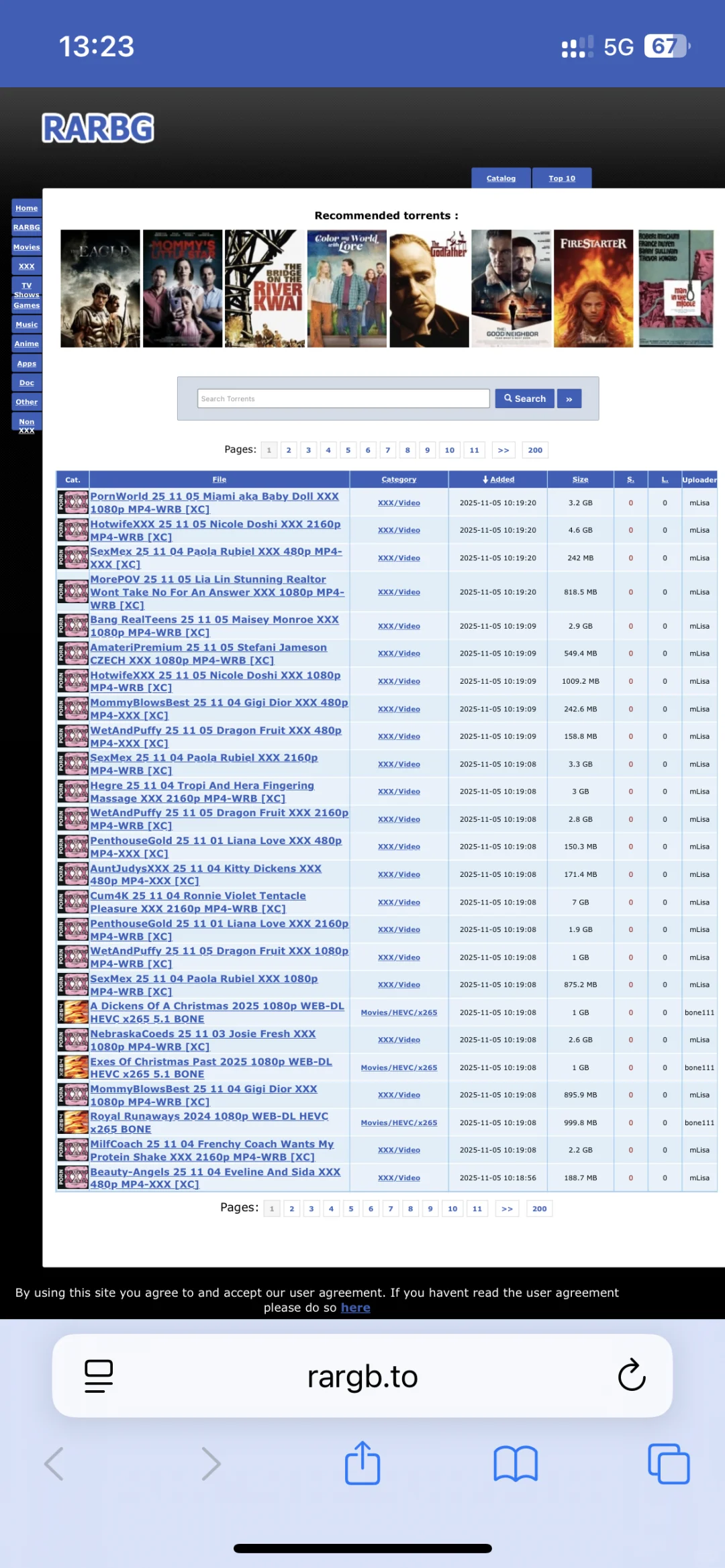
Task: Tap the rargb.to address bar
Action: (x=362, y=1376)
